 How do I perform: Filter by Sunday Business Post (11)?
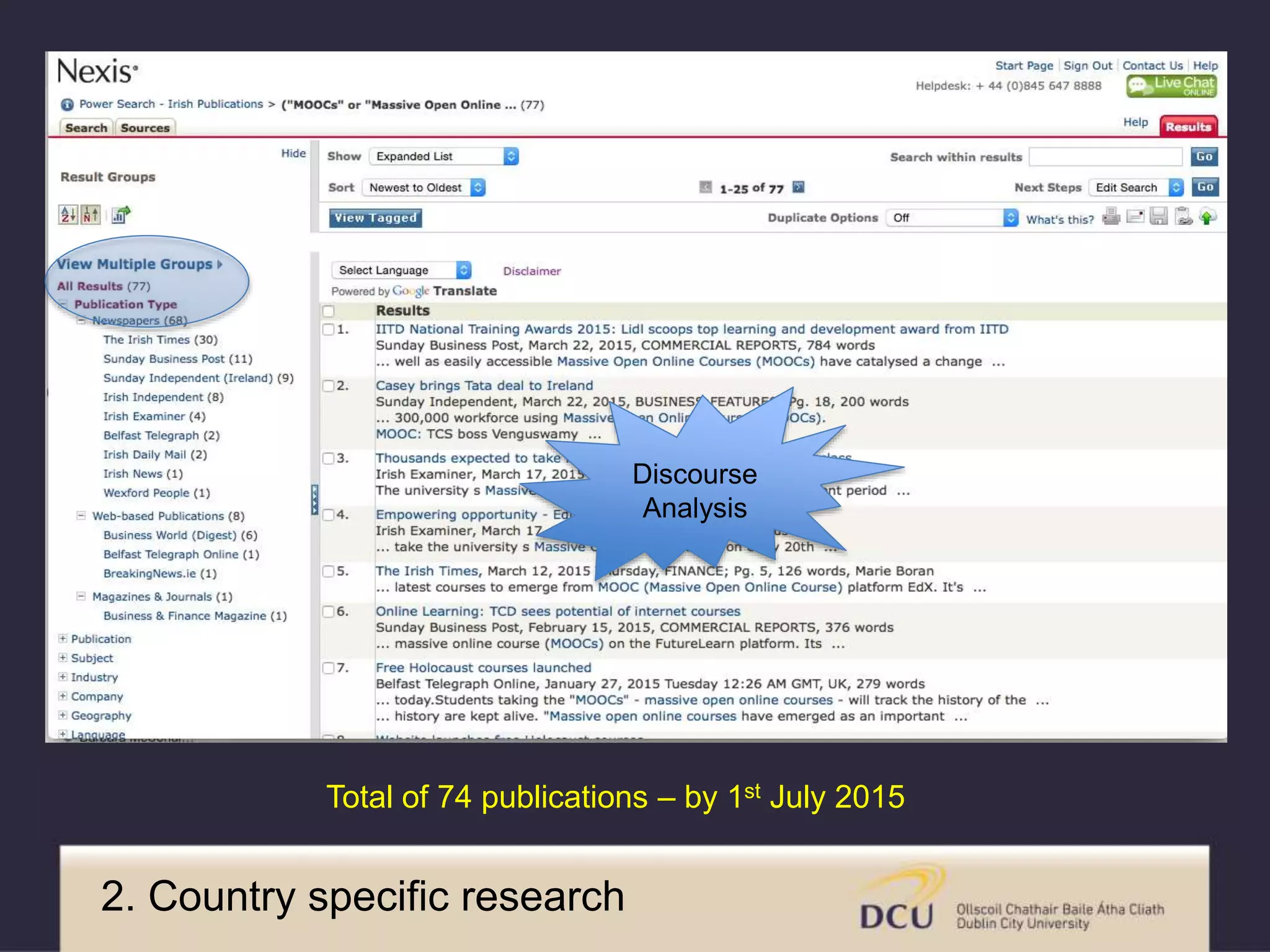178,359
